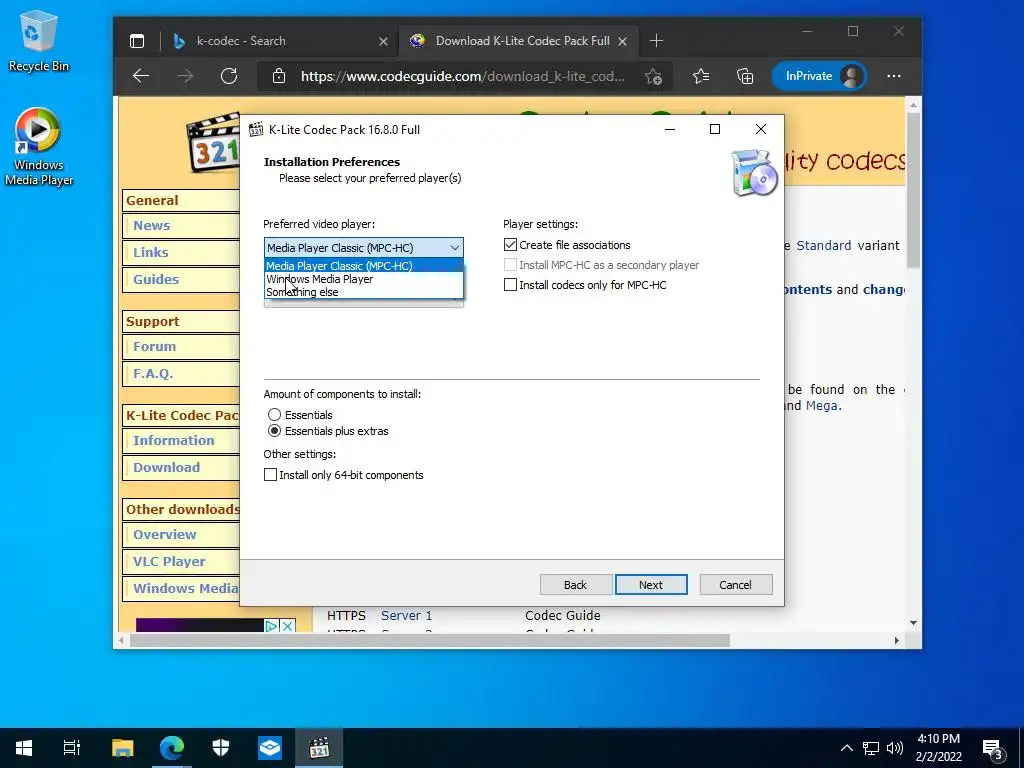Click the Mega link on page
The image size is (1024, 768).
click(x=822, y=406)
